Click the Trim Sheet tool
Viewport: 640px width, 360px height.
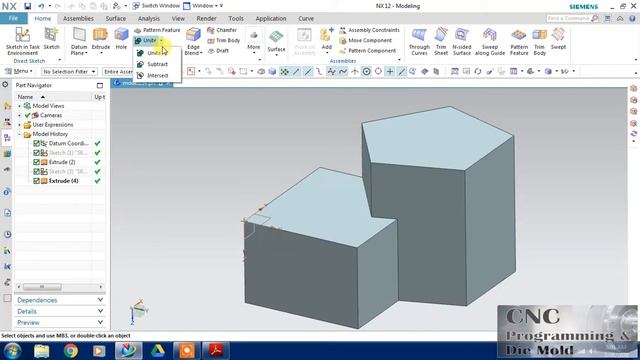[x=441, y=41]
